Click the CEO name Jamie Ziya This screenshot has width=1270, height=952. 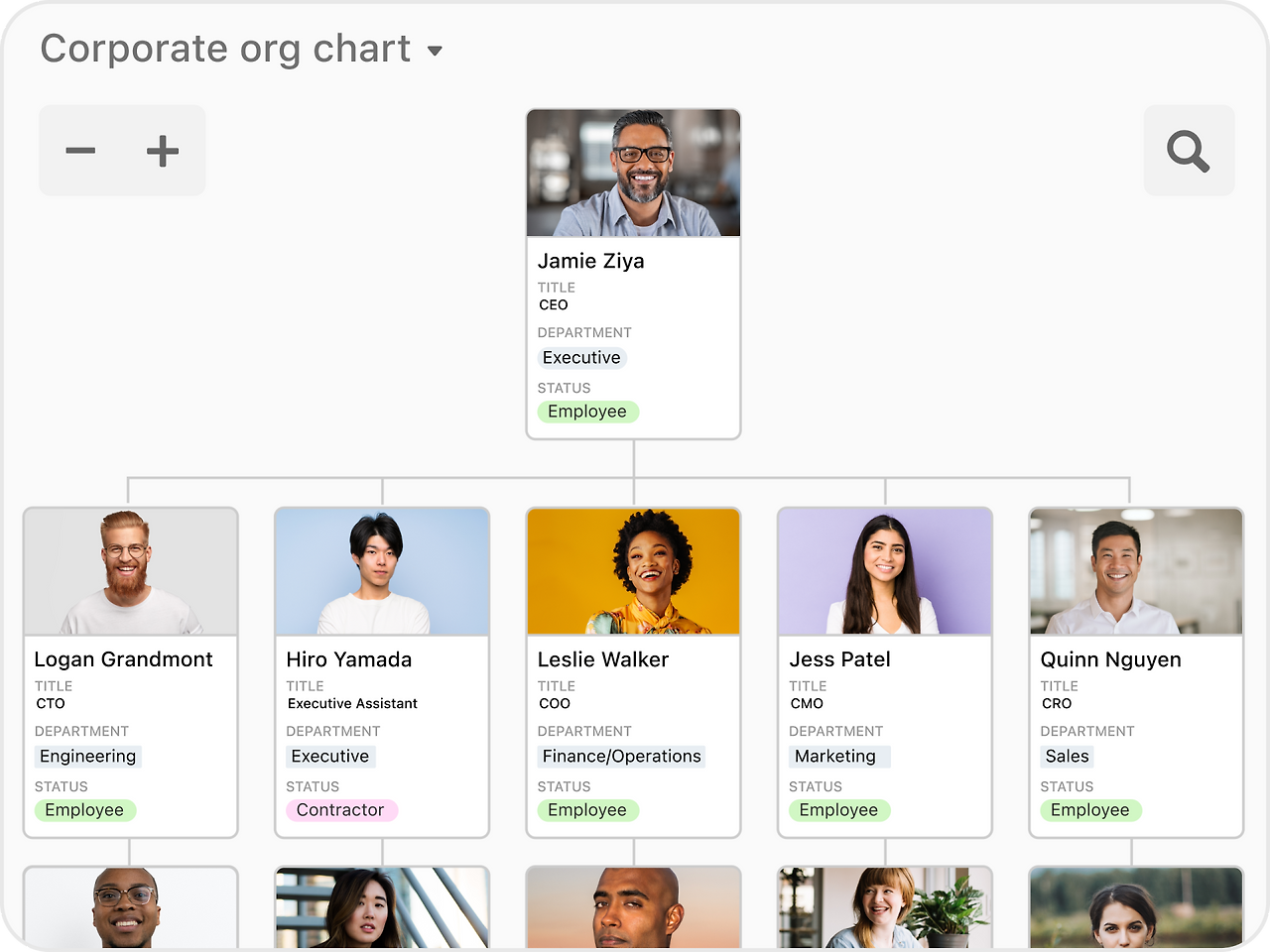pyautogui.click(x=590, y=261)
